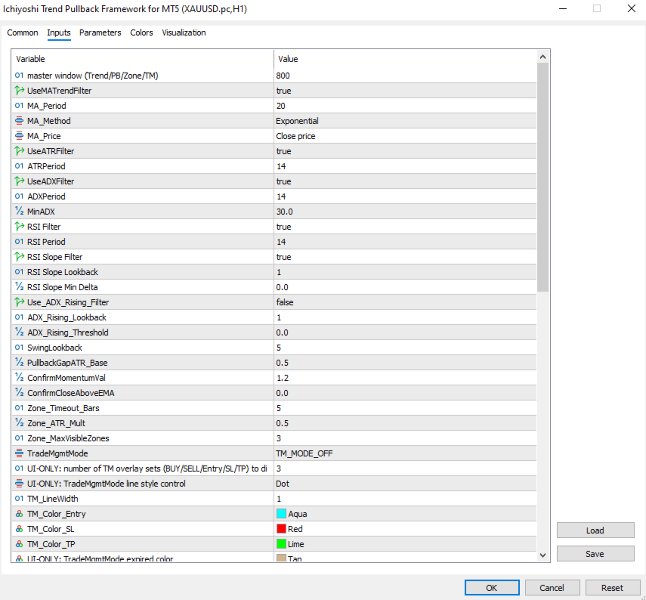Image resolution: width=646 pixels, height=600 pixels.
Task: Click the Load button
Action: pyautogui.click(x=595, y=530)
